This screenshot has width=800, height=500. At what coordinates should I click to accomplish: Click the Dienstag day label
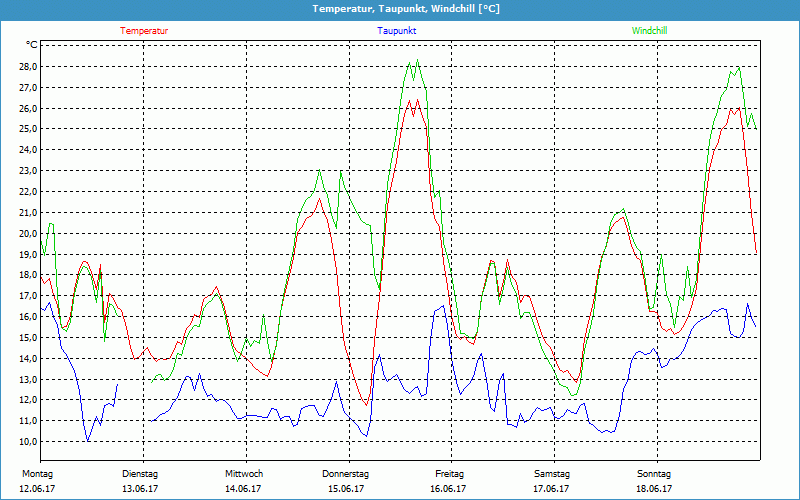tap(140, 474)
